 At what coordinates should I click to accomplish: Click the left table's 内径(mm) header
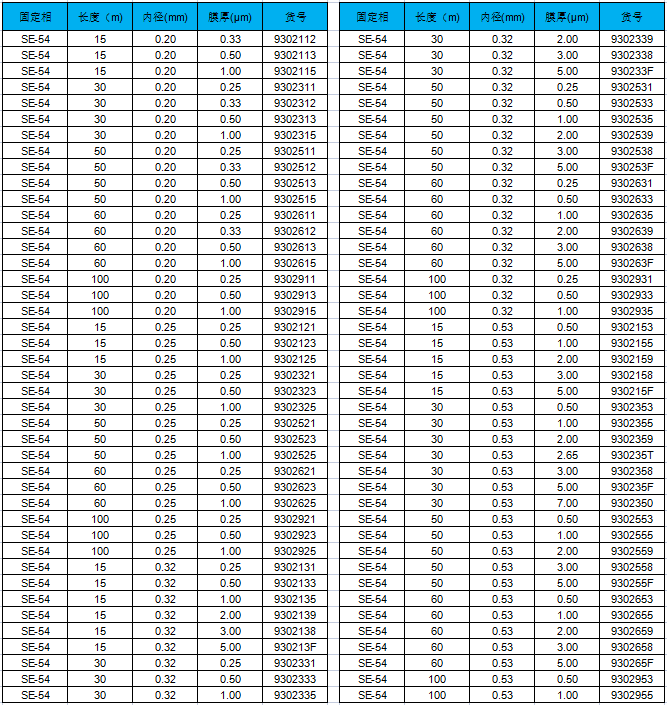(165, 17)
